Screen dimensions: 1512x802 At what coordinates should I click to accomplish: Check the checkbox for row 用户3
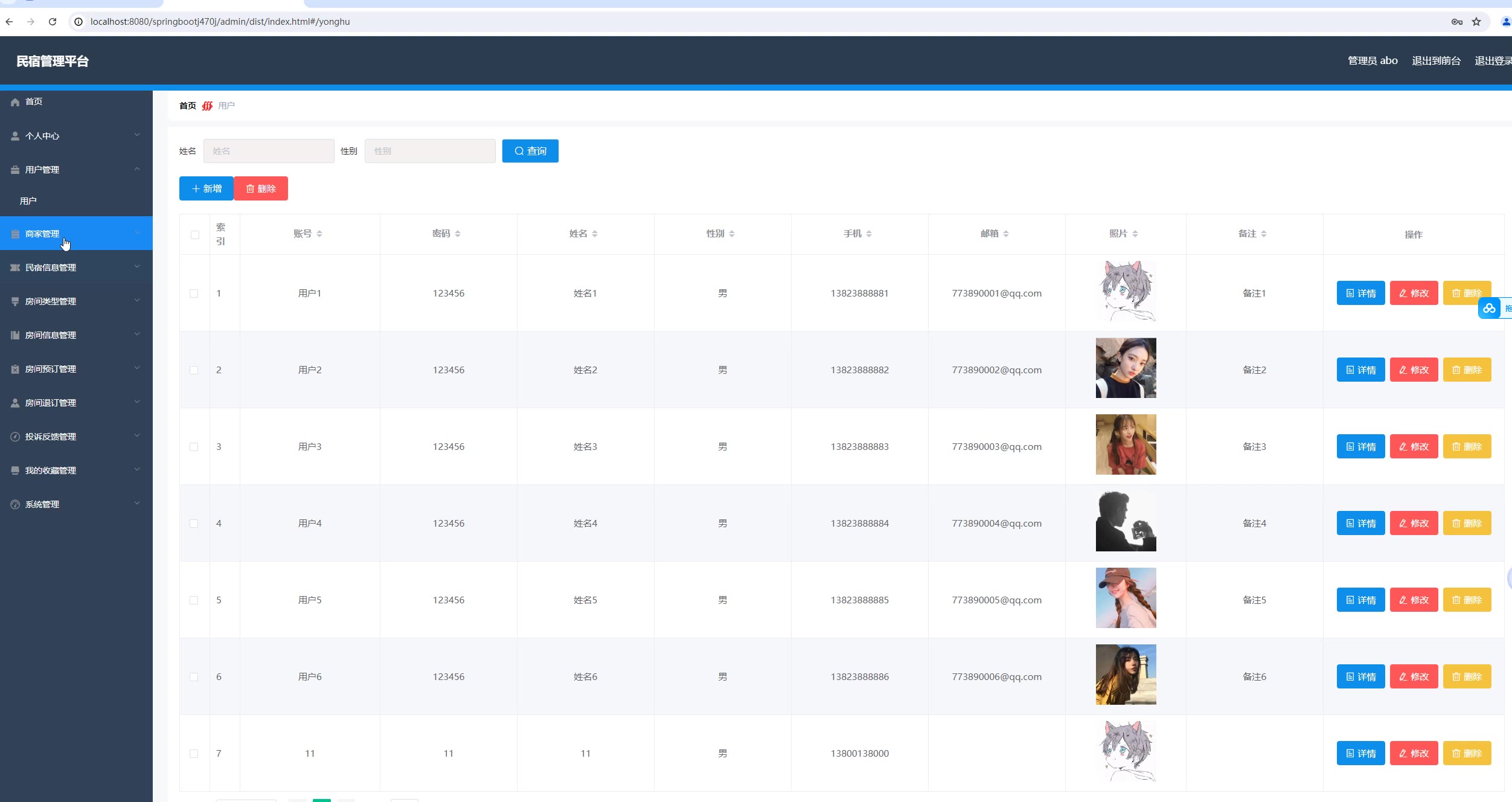(x=194, y=447)
